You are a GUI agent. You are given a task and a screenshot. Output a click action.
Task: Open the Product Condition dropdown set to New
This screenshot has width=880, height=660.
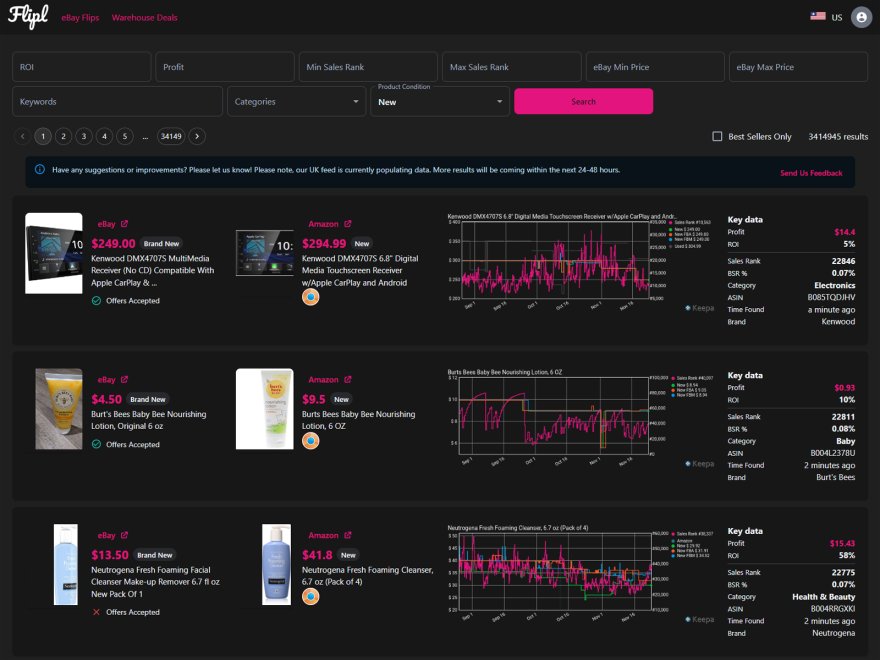440,102
